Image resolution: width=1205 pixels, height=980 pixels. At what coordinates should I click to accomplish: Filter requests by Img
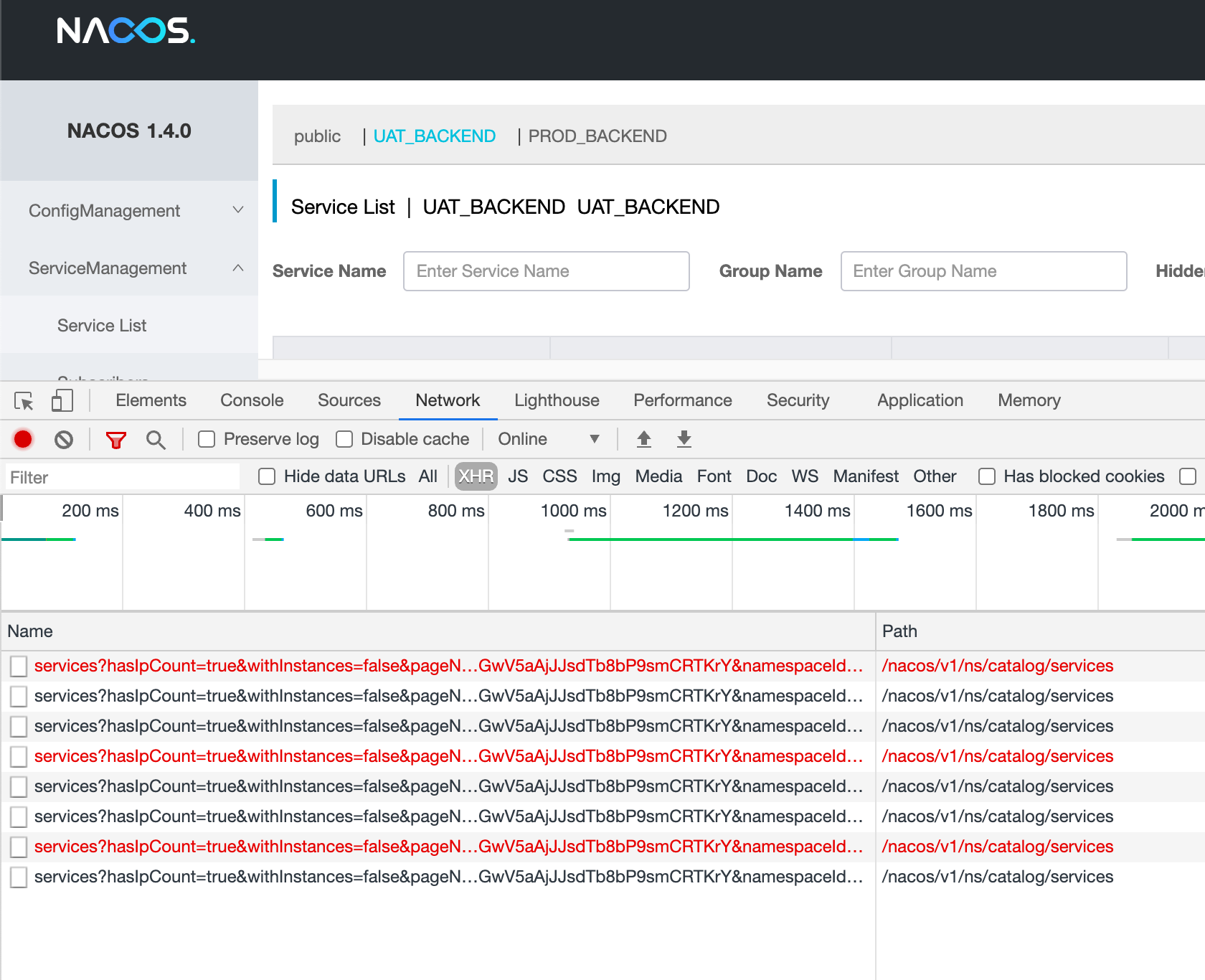pyautogui.click(x=606, y=476)
